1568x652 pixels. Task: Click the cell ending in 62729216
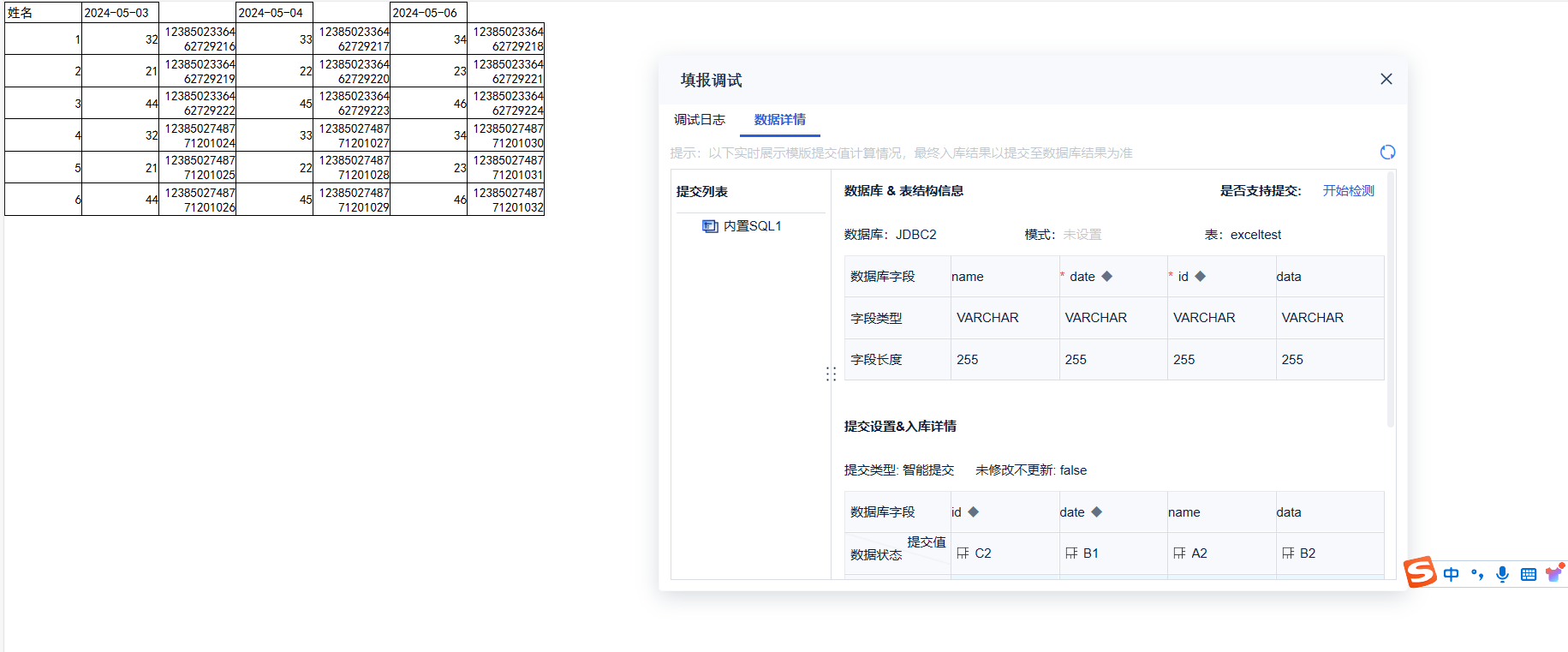pos(197,39)
